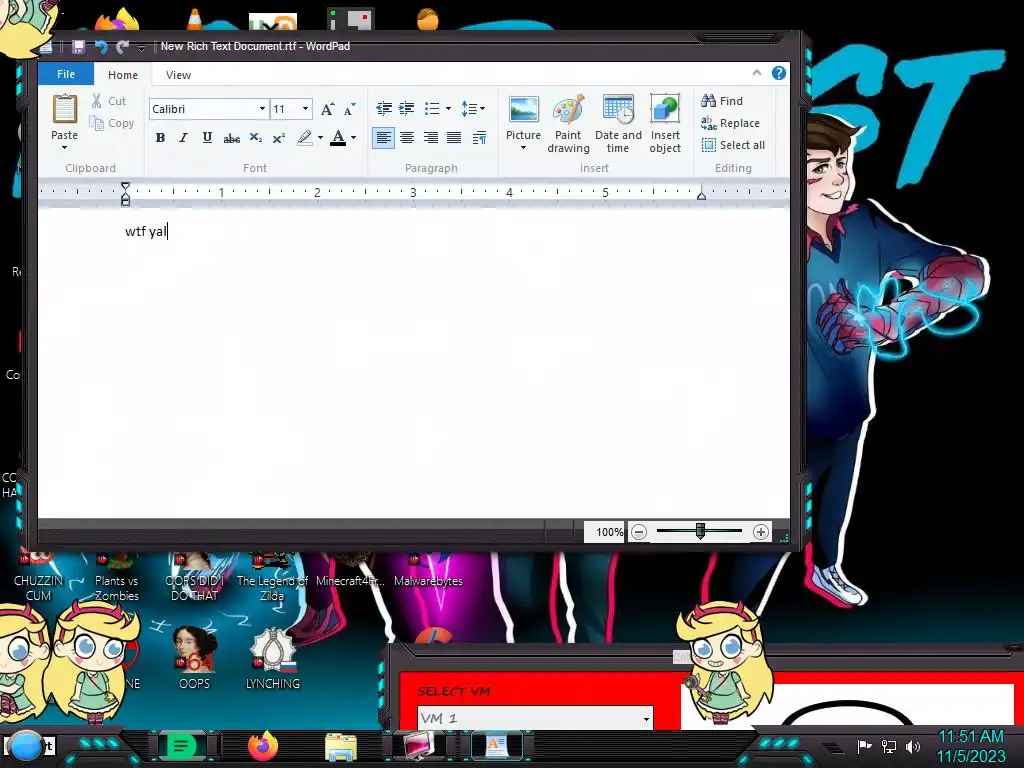Open the text color dropdown arrow
1024x768 pixels.
click(x=353, y=138)
